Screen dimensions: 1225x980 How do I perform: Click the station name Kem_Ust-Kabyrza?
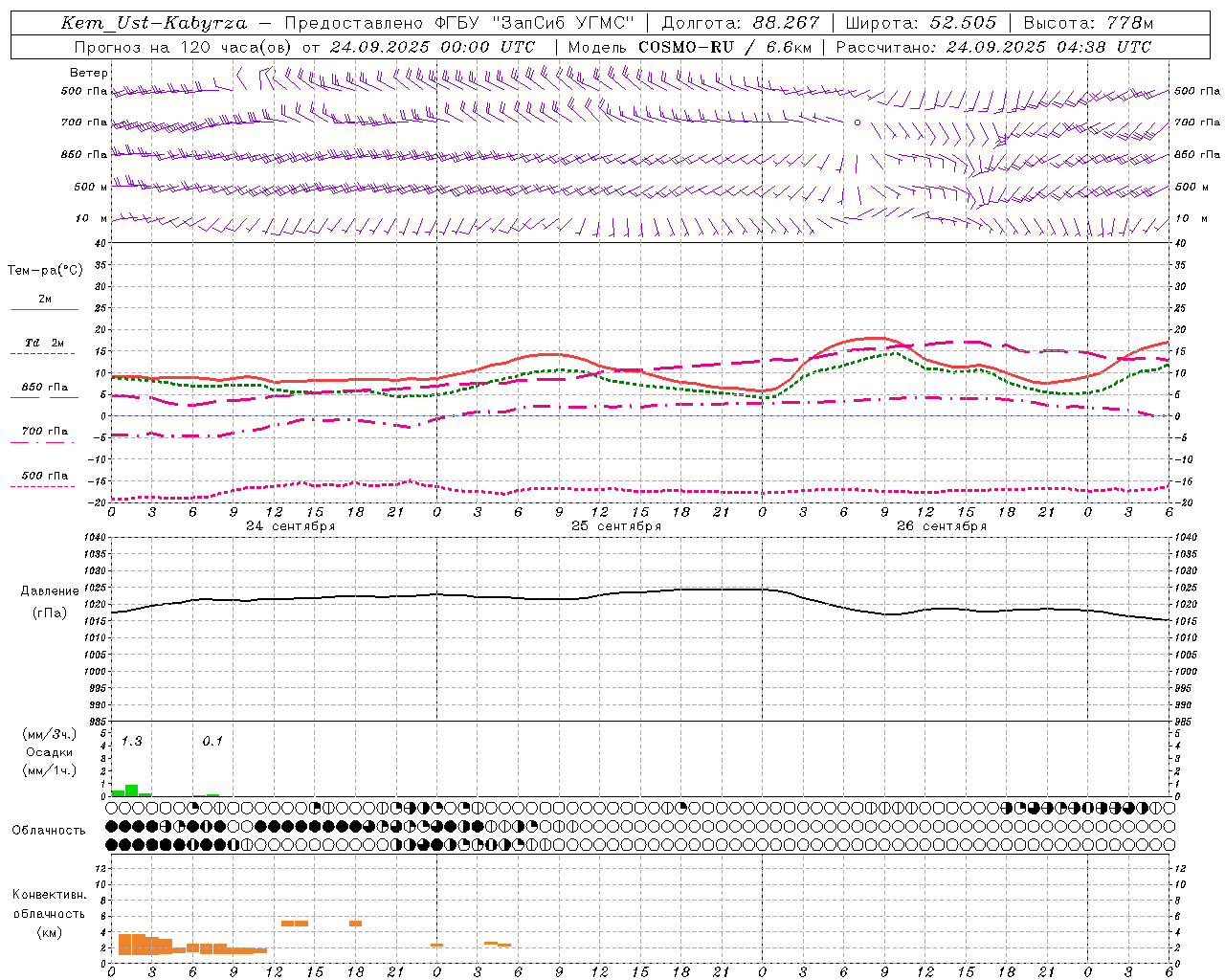pyautogui.click(x=154, y=23)
